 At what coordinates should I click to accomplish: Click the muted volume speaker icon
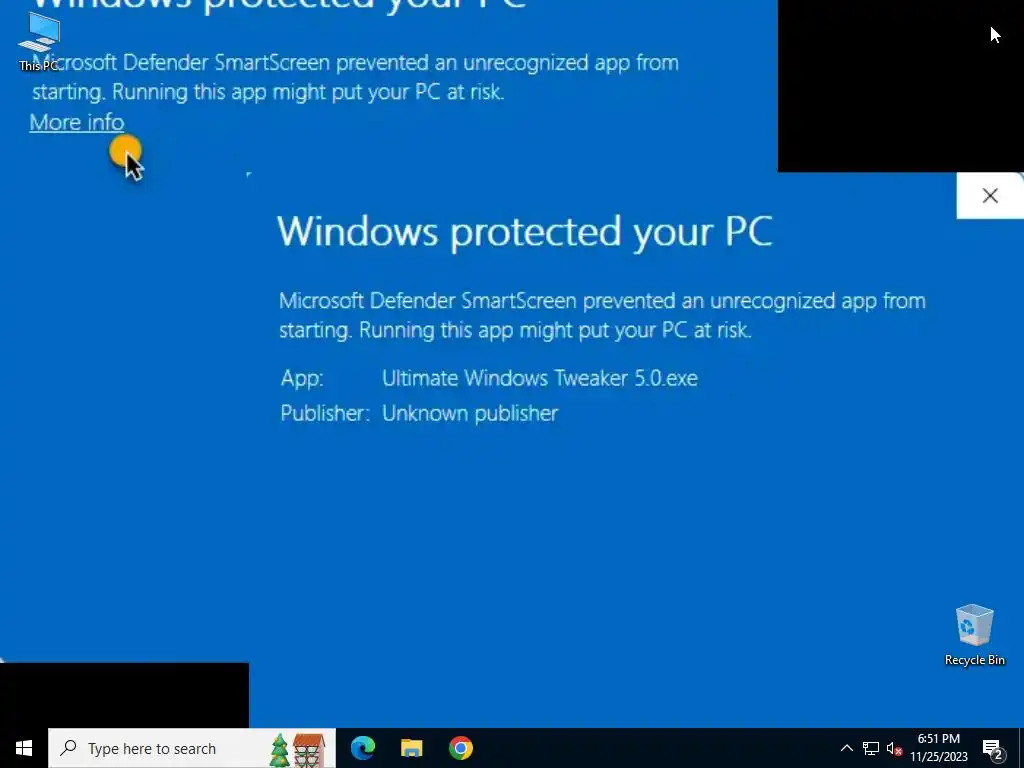[x=894, y=748]
